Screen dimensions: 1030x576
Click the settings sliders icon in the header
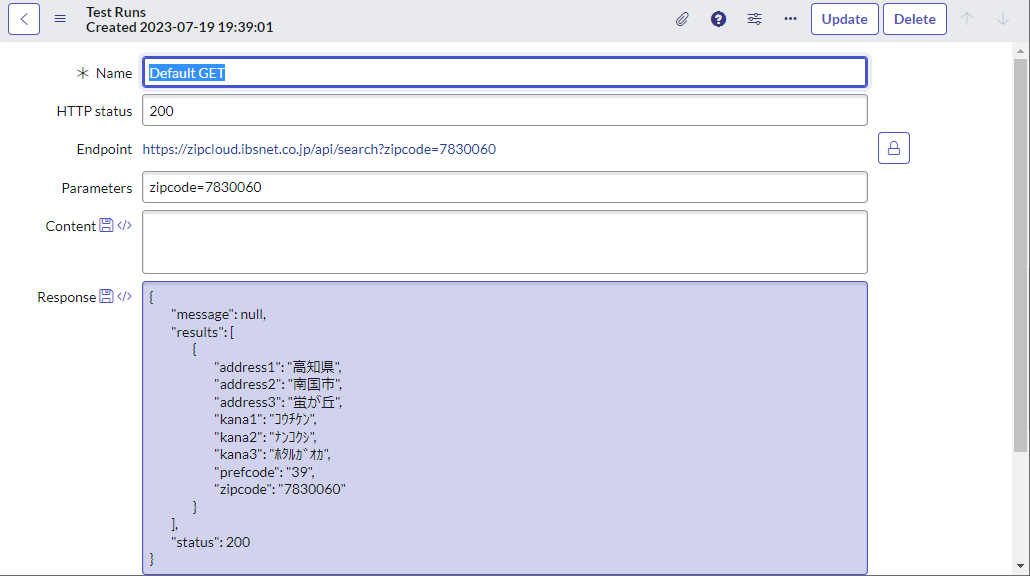pos(754,18)
